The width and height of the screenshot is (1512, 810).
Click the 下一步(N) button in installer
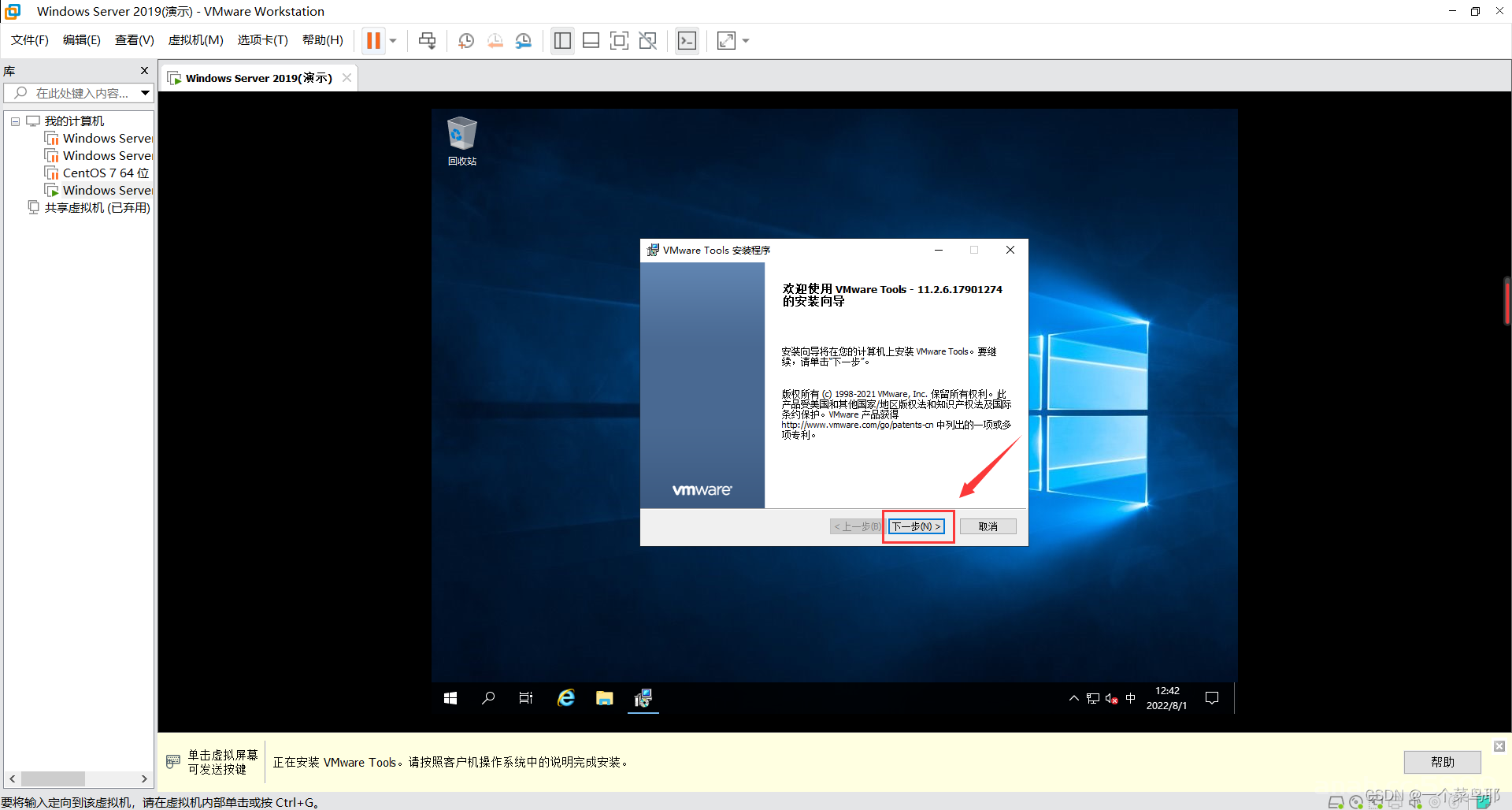click(917, 526)
